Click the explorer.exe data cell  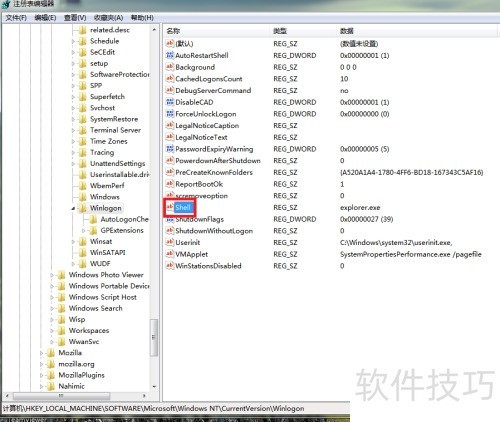coord(360,207)
